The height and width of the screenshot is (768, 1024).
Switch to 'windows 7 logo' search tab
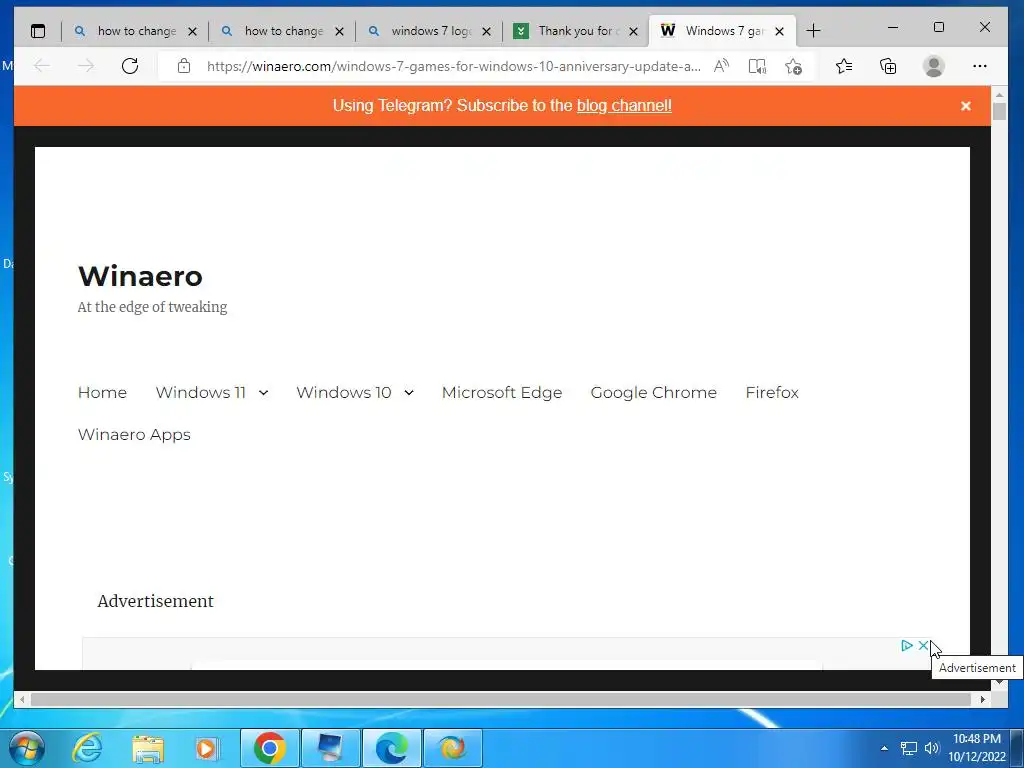click(x=430, y=31)
